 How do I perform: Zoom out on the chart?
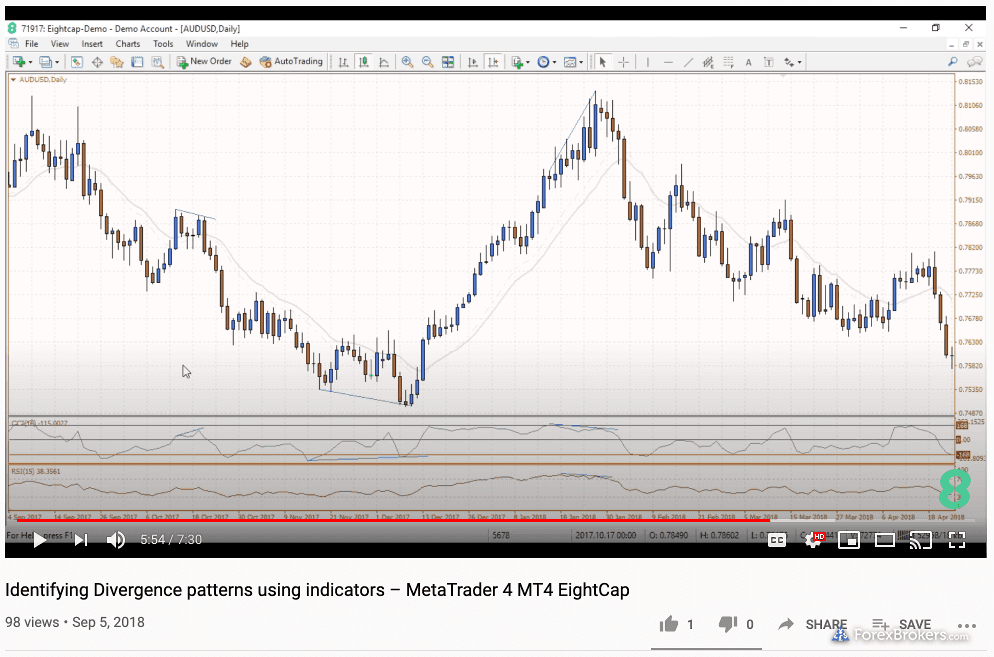click(427, 62)
